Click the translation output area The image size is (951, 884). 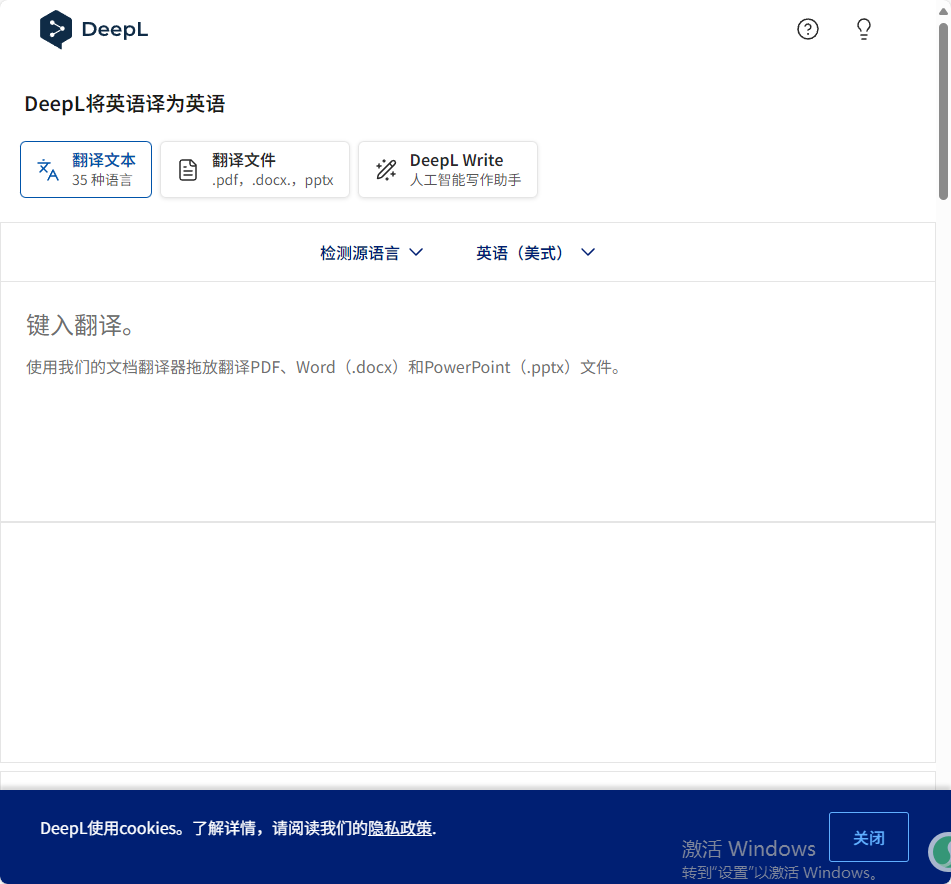468,642
